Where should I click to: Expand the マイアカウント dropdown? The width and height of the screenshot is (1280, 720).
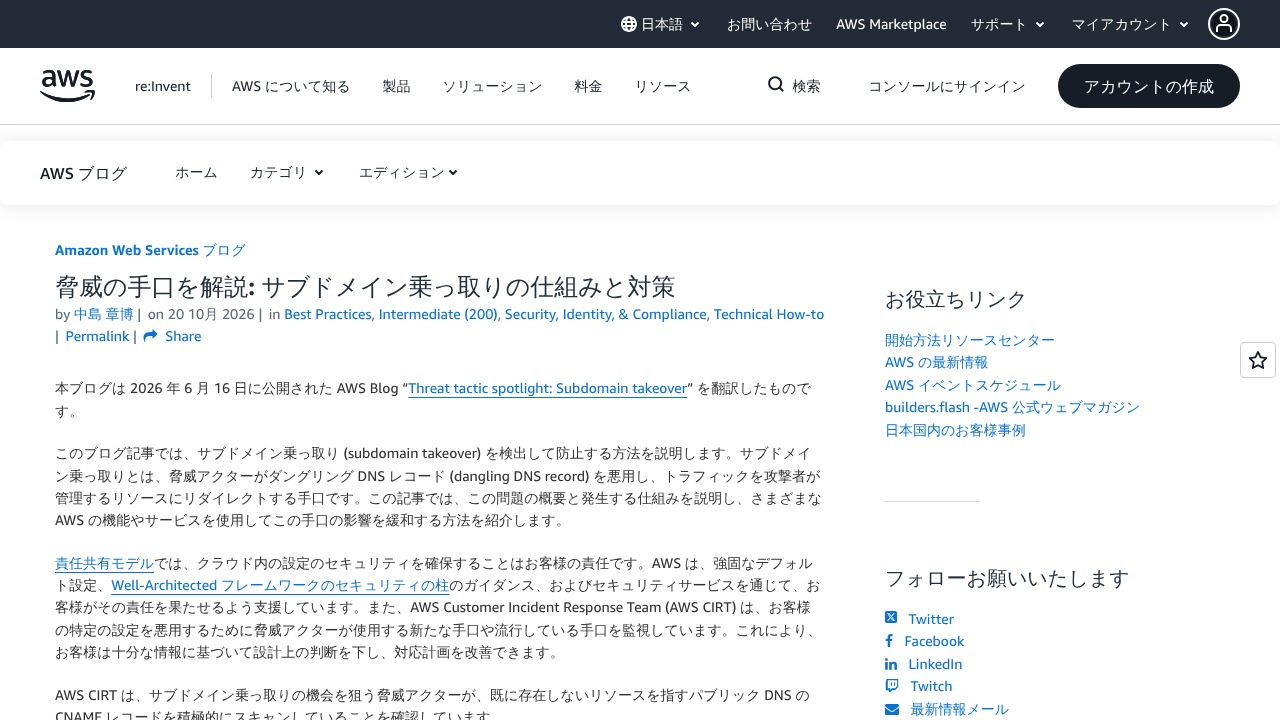1130,24
